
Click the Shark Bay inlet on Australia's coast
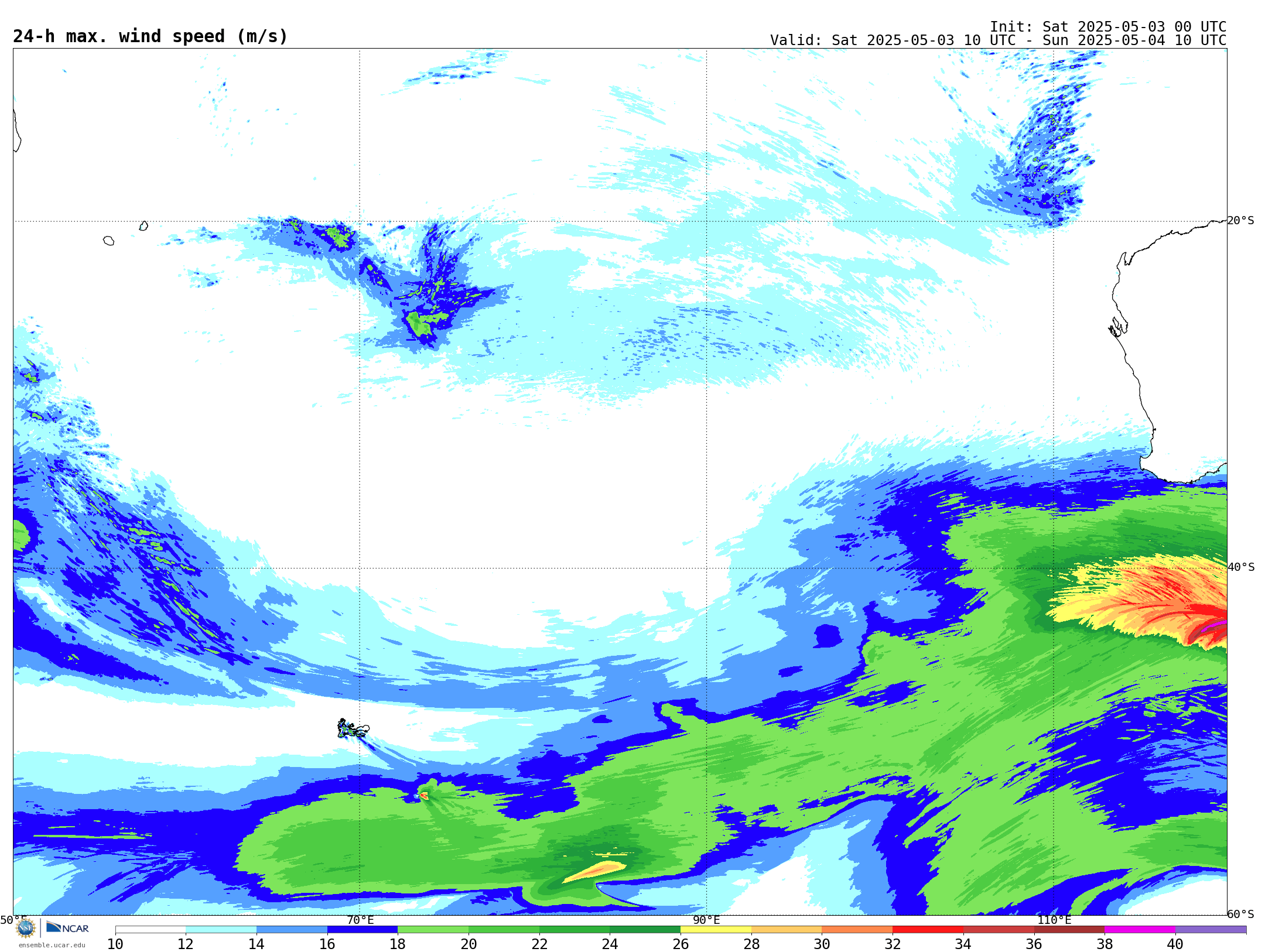(1118, 326)
